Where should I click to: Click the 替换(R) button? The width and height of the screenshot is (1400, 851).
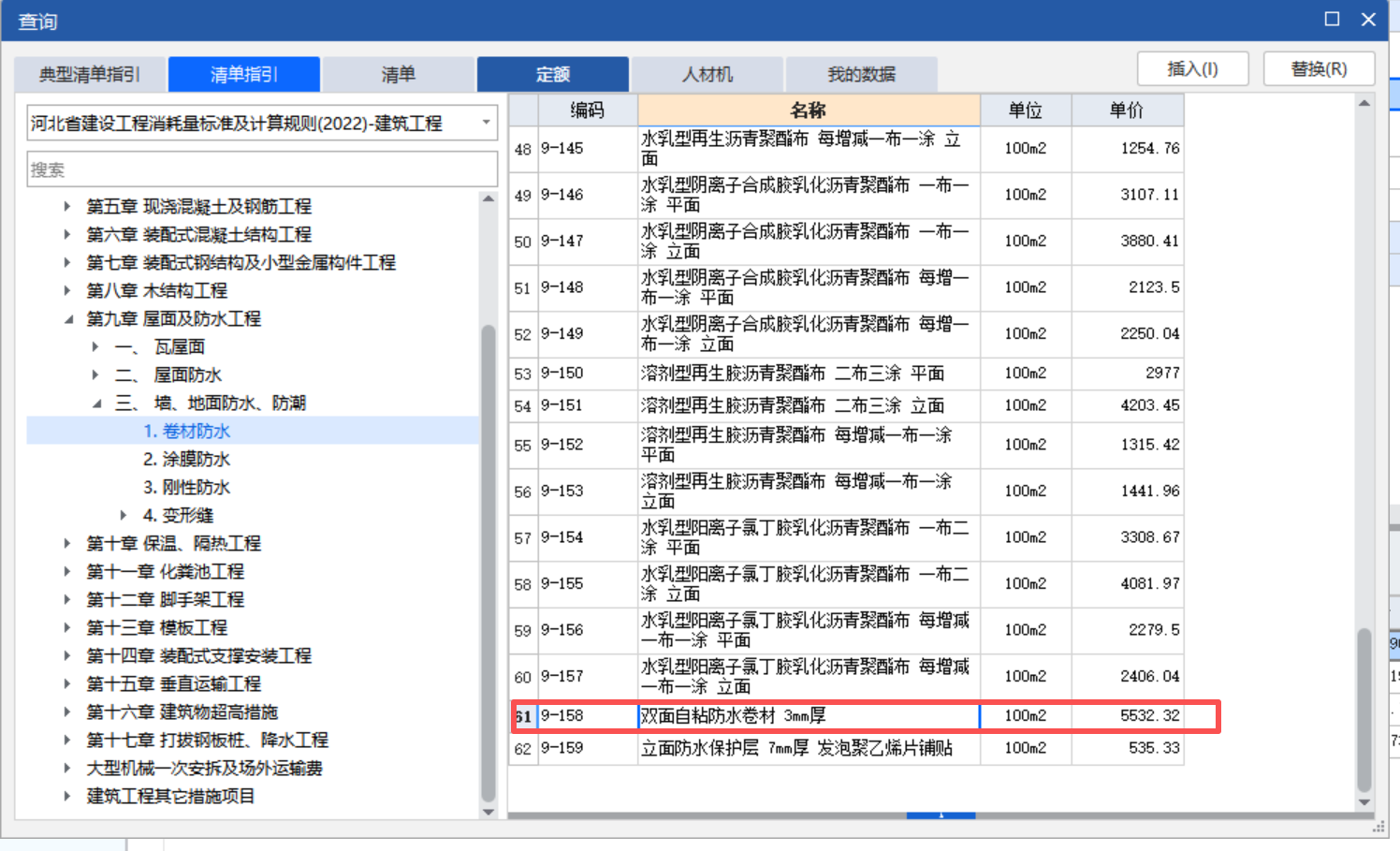click(x=1319, y=69)
